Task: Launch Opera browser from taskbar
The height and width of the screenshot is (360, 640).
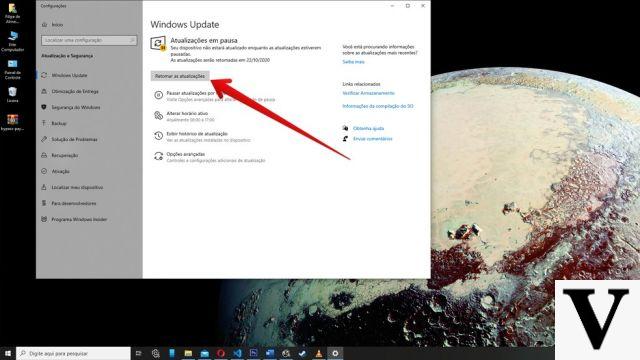Action: click(x=221, y=353)
